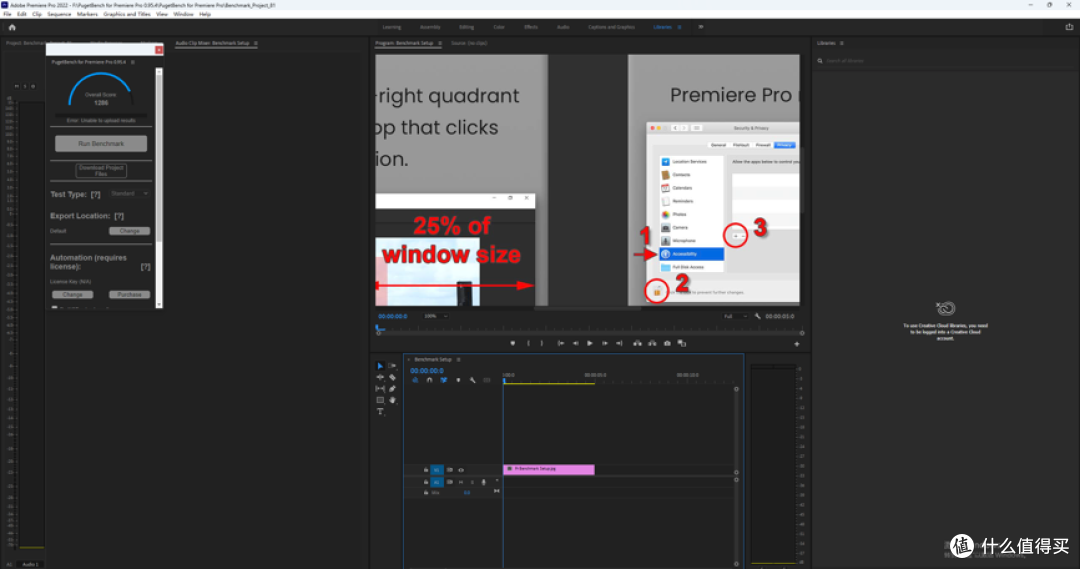
Task: Add a marker in Program Monitor
Action: tap(512, 343)
